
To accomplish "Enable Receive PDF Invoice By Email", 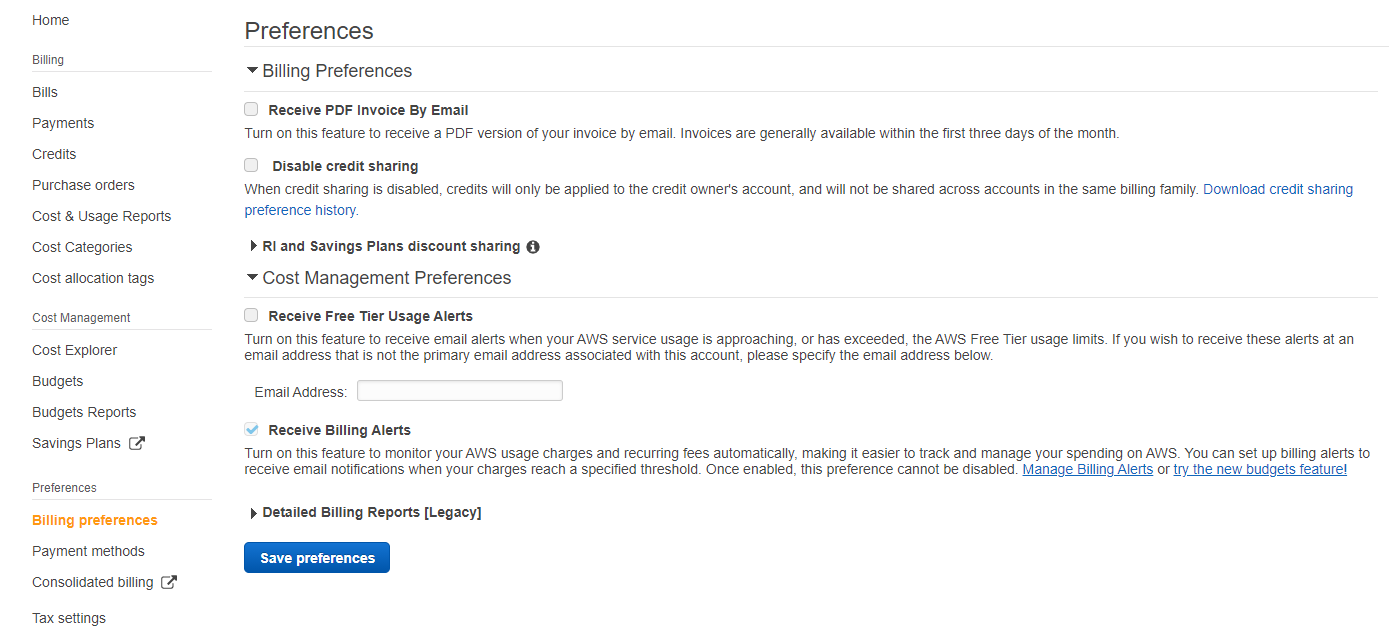I will coord(250,108).
